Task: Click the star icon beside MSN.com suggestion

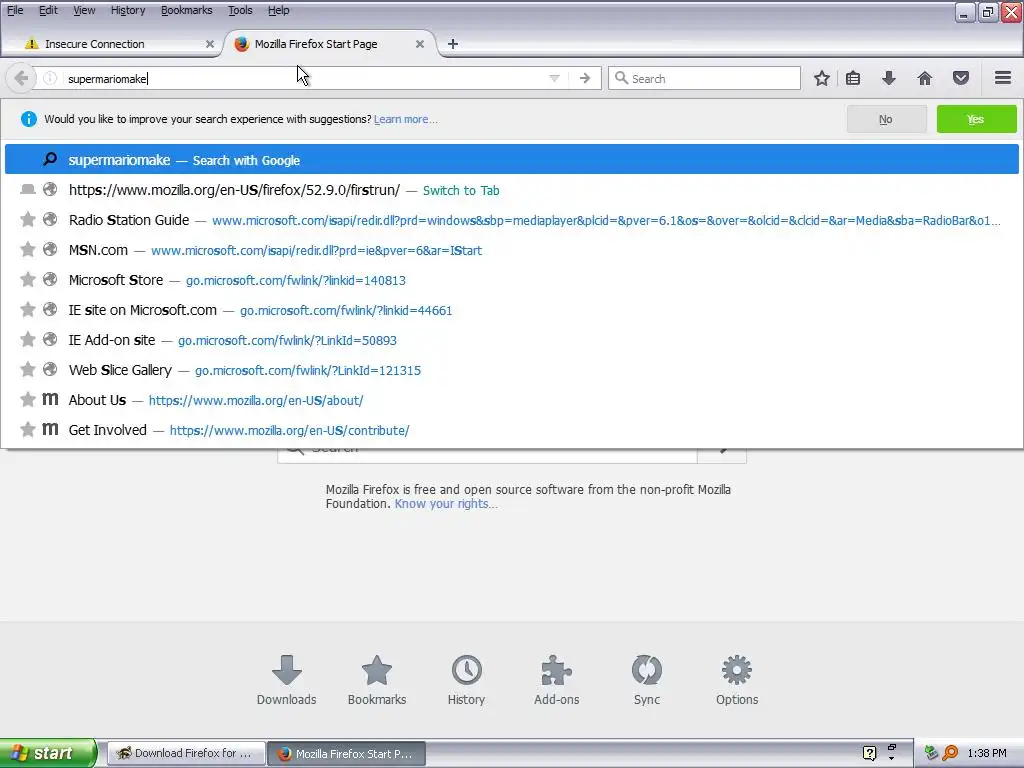Action: click(27, 249)
